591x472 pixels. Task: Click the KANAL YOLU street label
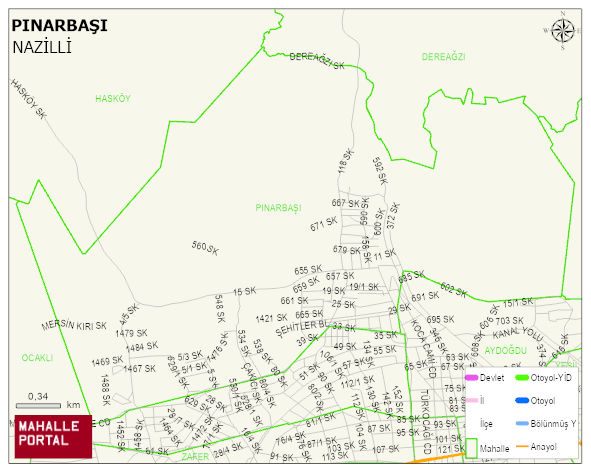coord(518,333)
